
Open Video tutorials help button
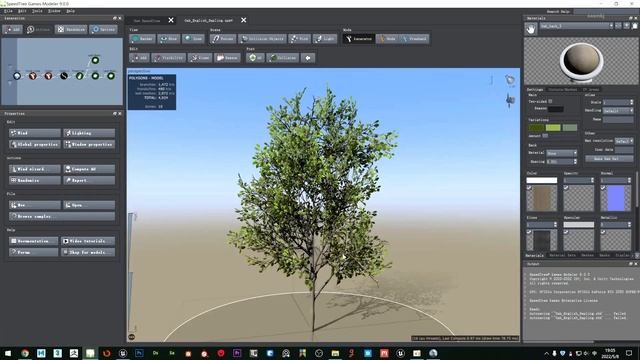tap(88, 241)
